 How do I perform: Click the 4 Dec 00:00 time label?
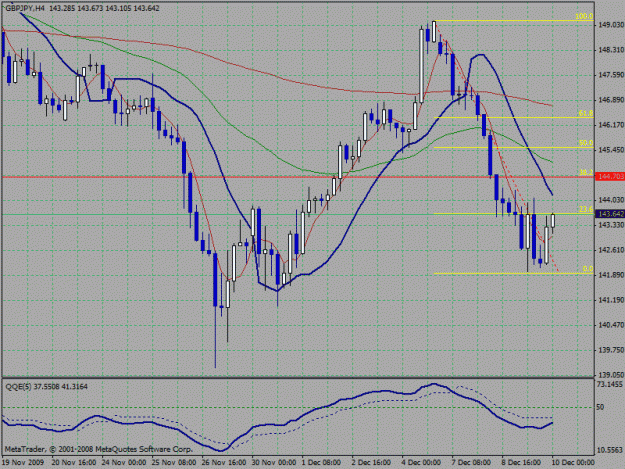pyautogui.click(x=421, y=463)
